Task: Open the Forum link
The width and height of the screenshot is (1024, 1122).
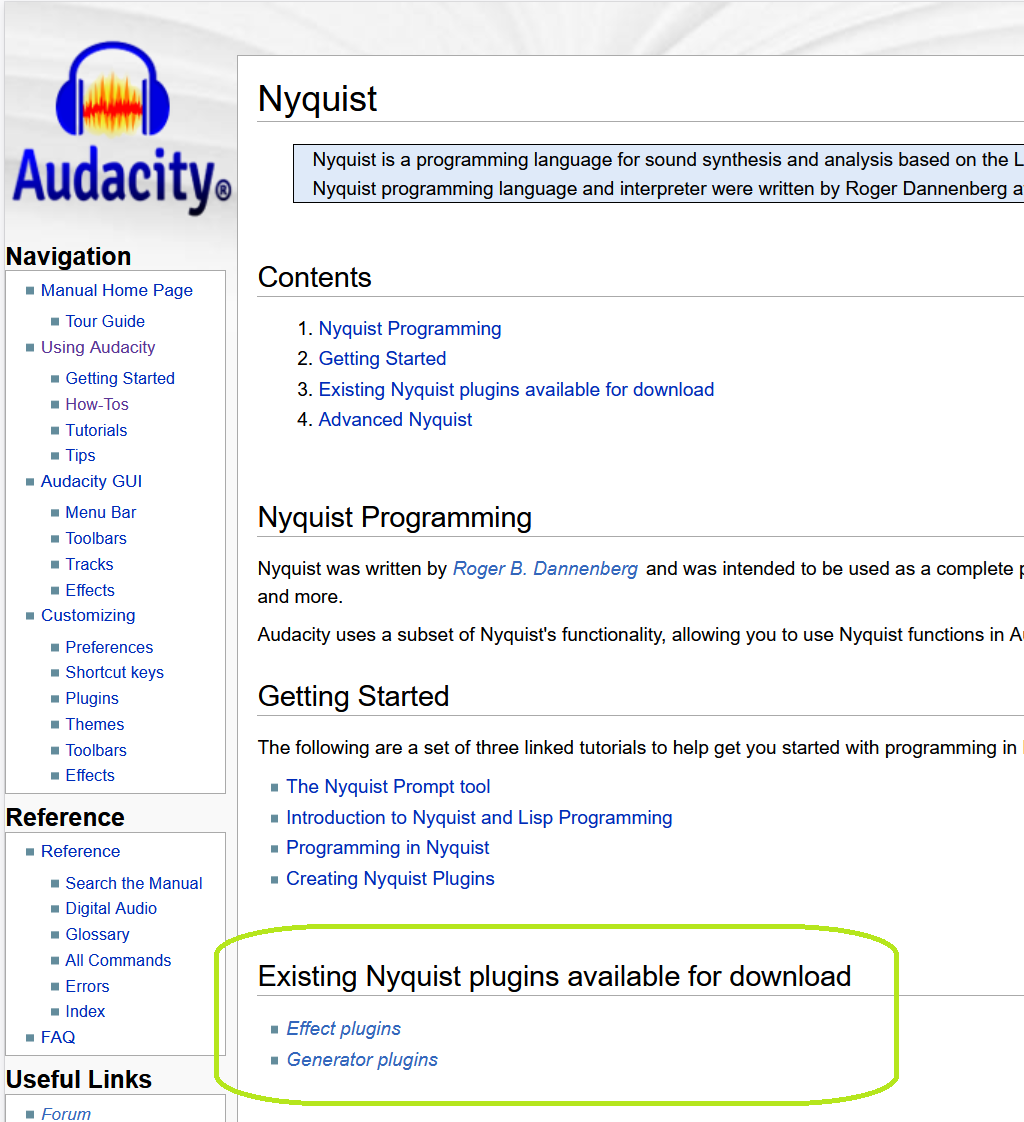Action: tap(66, 1113)
